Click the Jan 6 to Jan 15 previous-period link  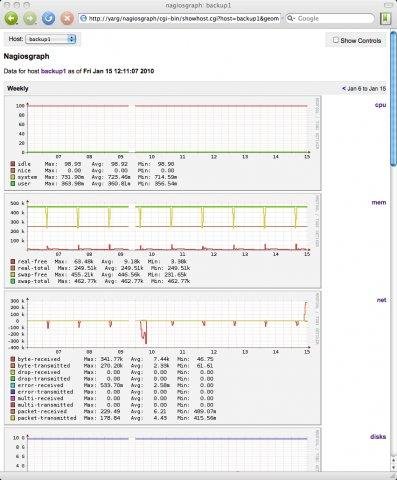tap(364, 89)
